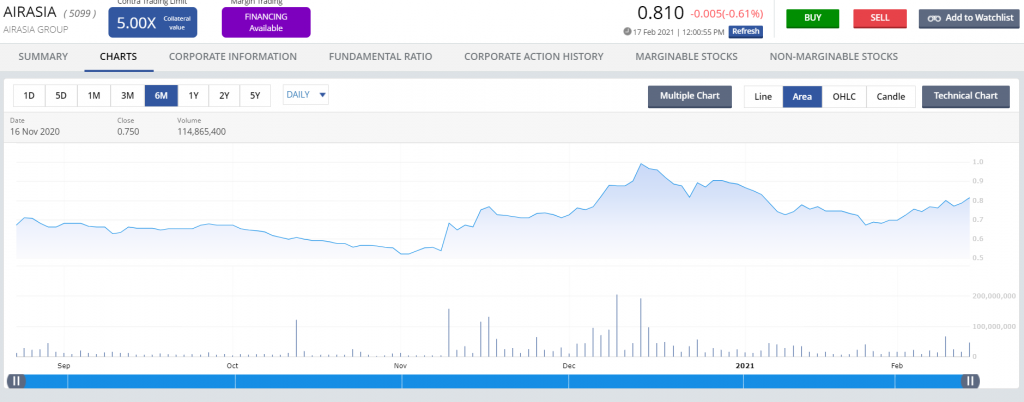
Task: Open the FUNDAMENTAL RATIO tab
Action: click(381, 57)
